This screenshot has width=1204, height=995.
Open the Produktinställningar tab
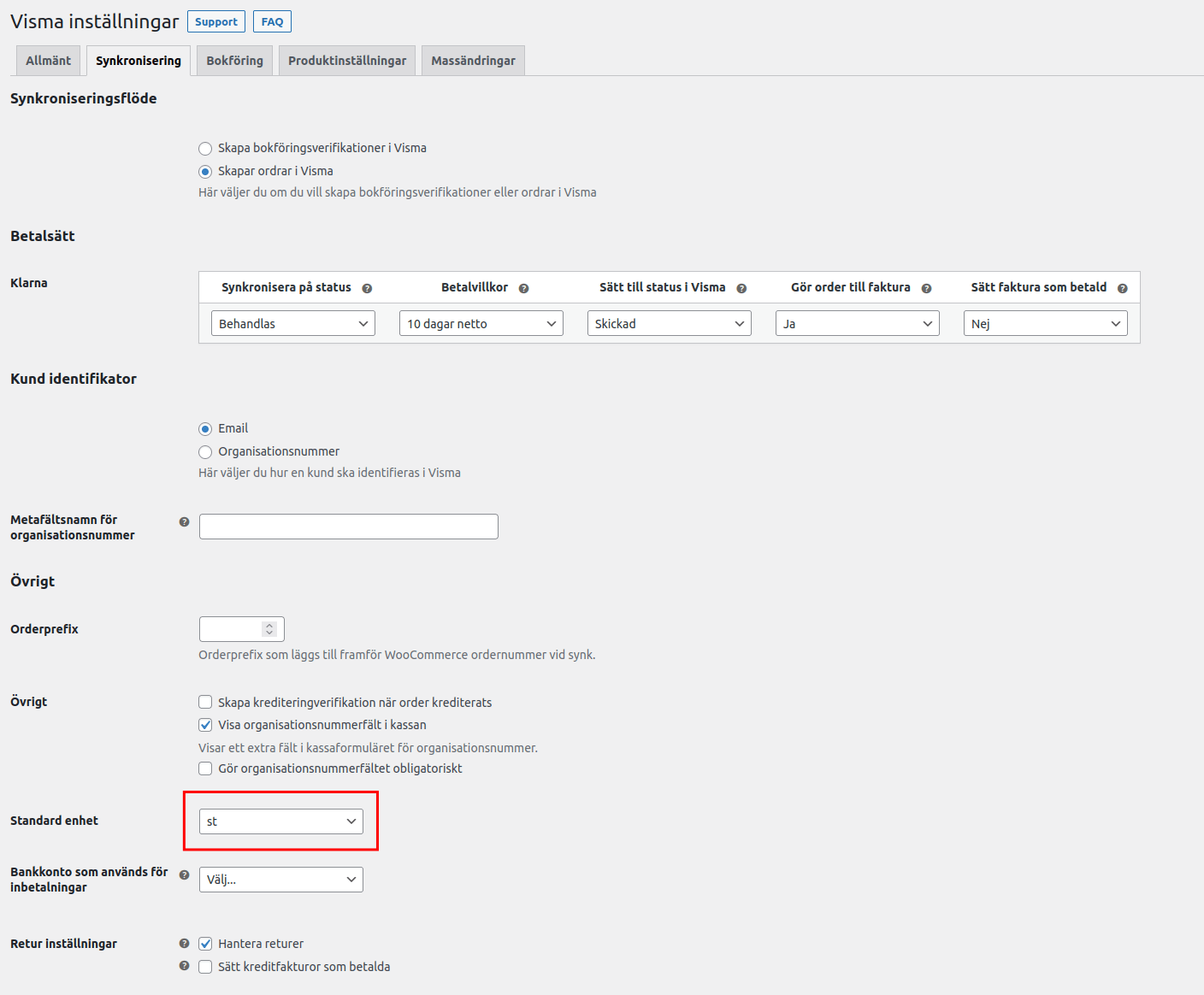[347, 61]
